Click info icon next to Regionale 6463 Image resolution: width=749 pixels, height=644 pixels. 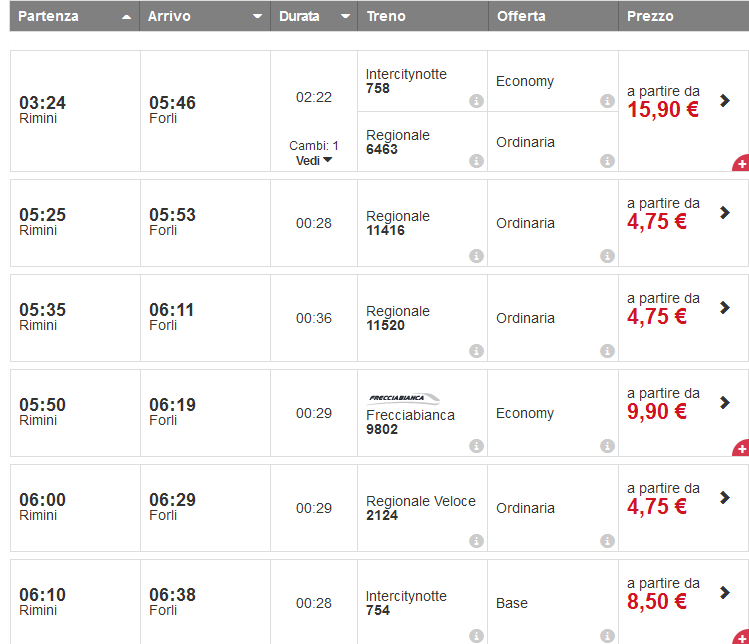coord(476,161)
